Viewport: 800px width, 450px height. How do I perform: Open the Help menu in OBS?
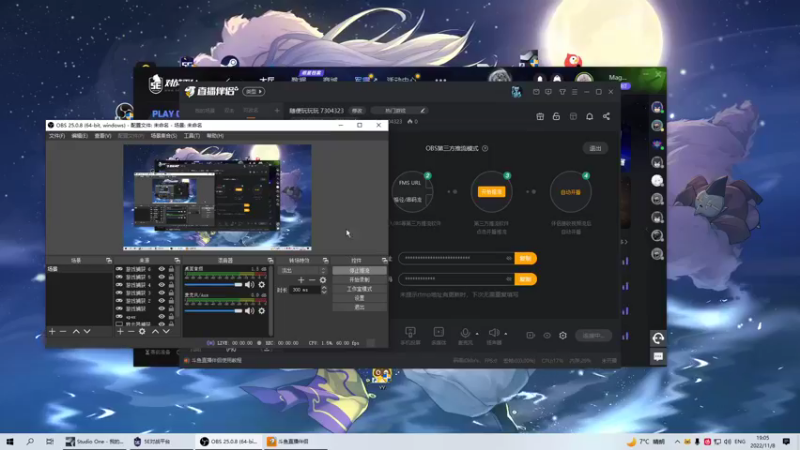[215, 136]
